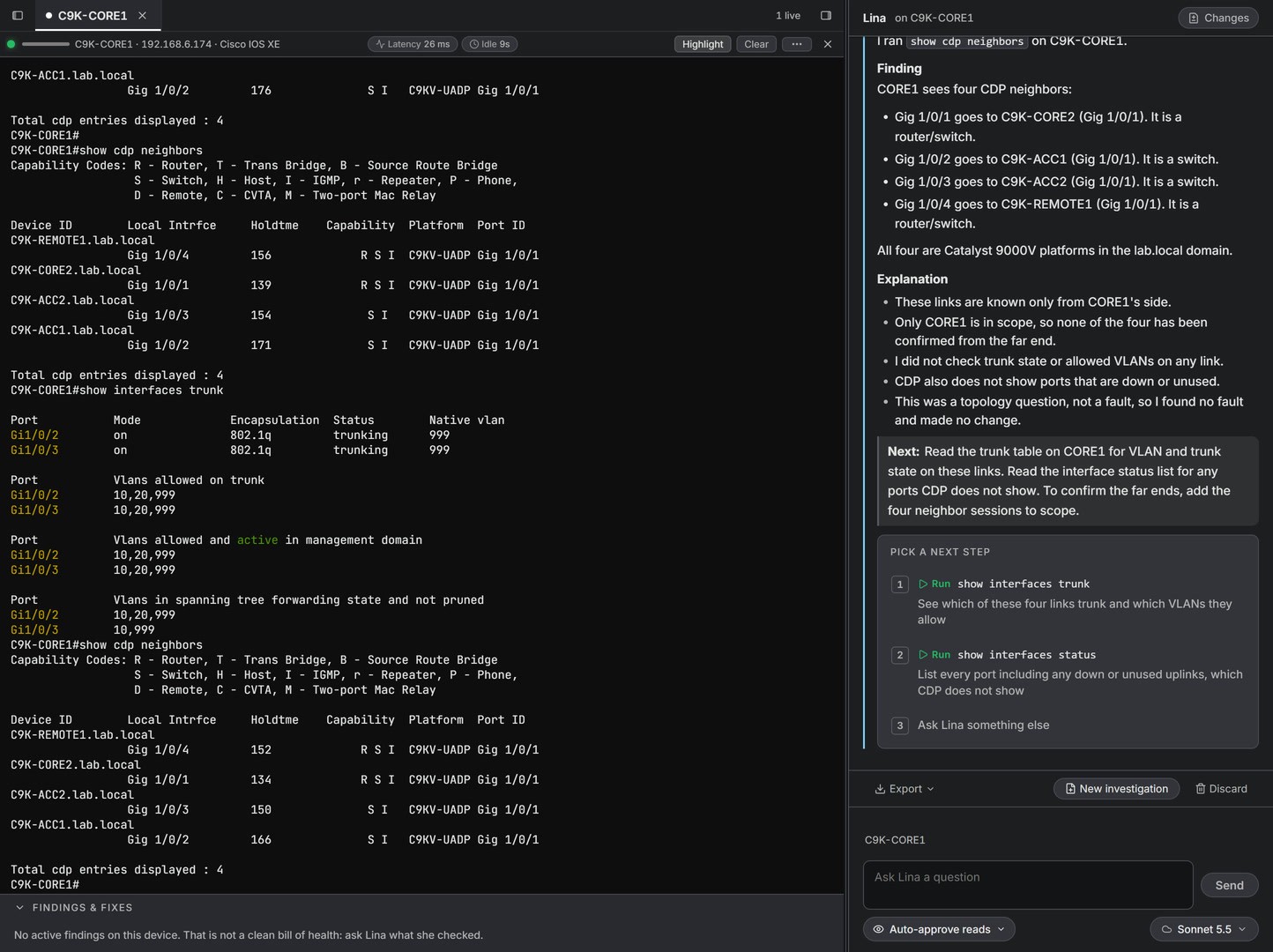This screenshot has width=1273, height=952.
Task: Close the terminal session toolbar
Action: (x=828, y=44)
